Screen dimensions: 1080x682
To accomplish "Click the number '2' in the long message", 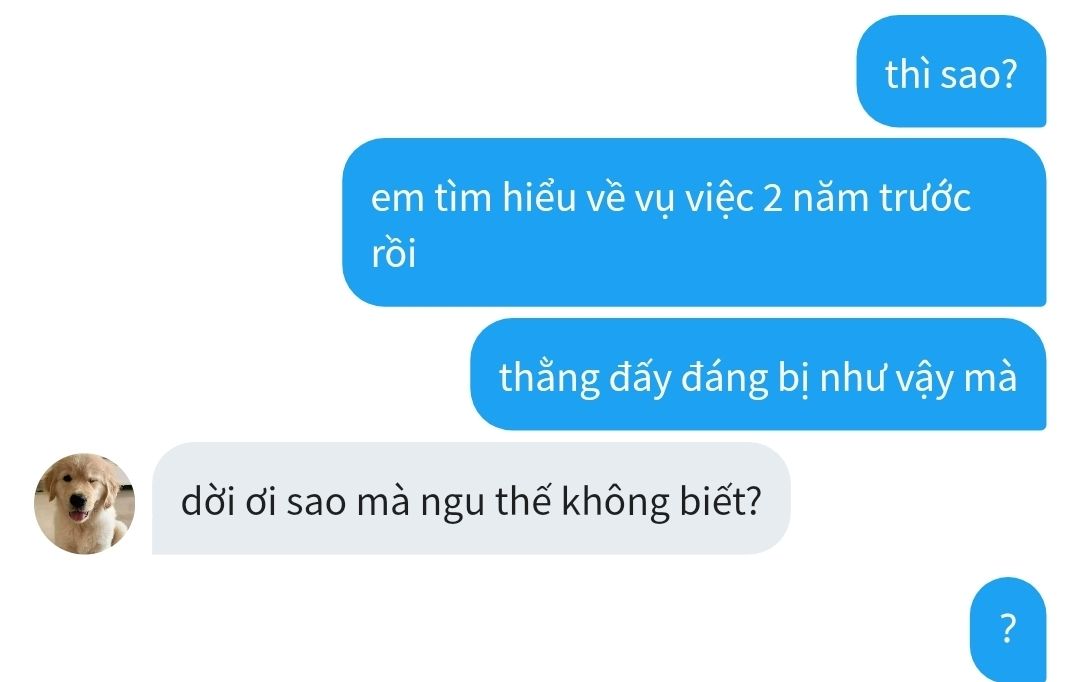I will 773,199.
